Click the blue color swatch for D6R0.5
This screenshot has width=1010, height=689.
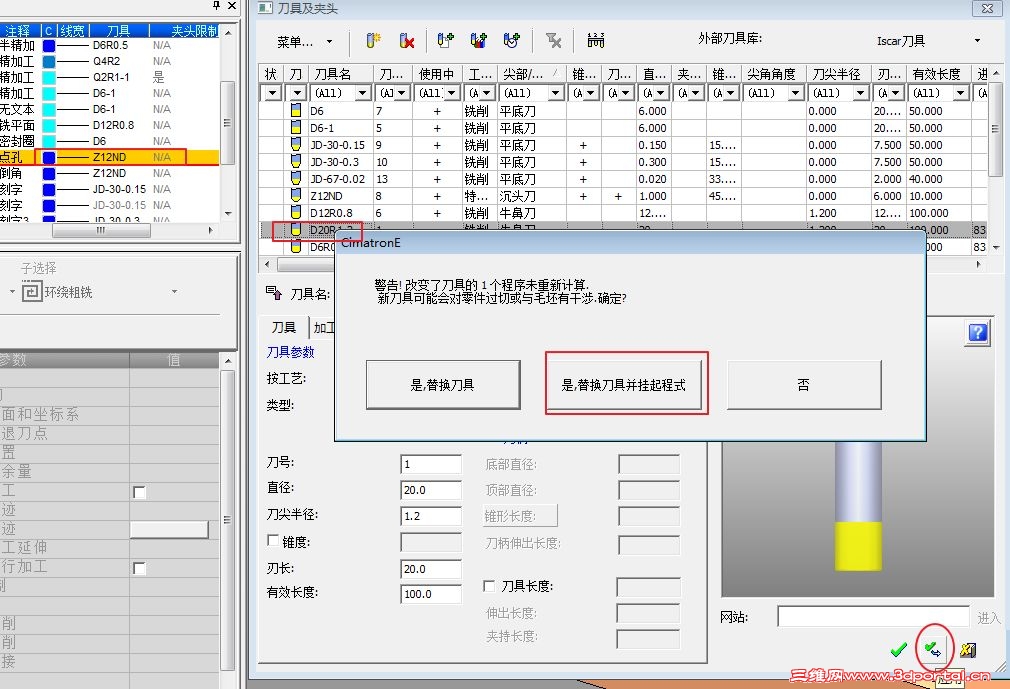tap(49, 46)
